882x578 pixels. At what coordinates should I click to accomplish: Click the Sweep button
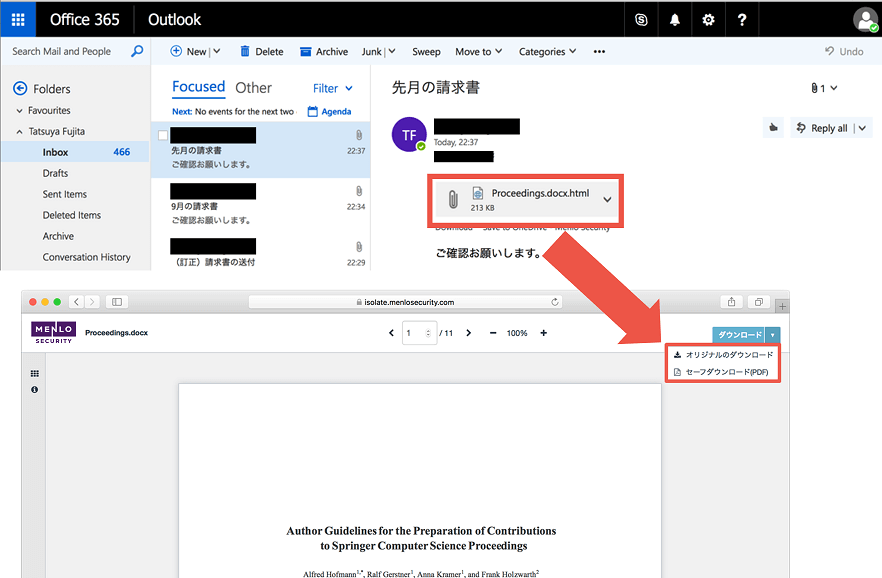point(426,51)
